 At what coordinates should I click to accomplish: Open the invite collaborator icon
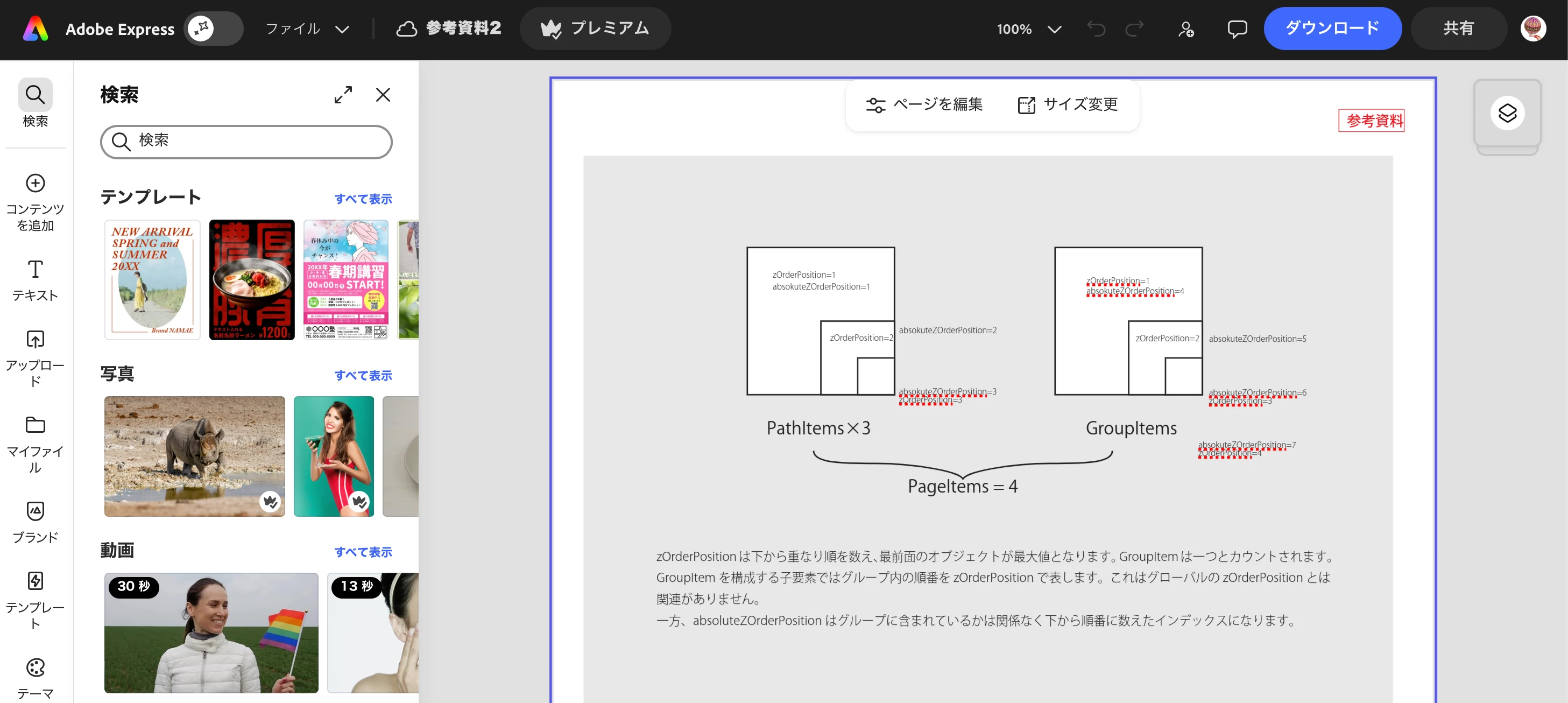coord(1185,29)
